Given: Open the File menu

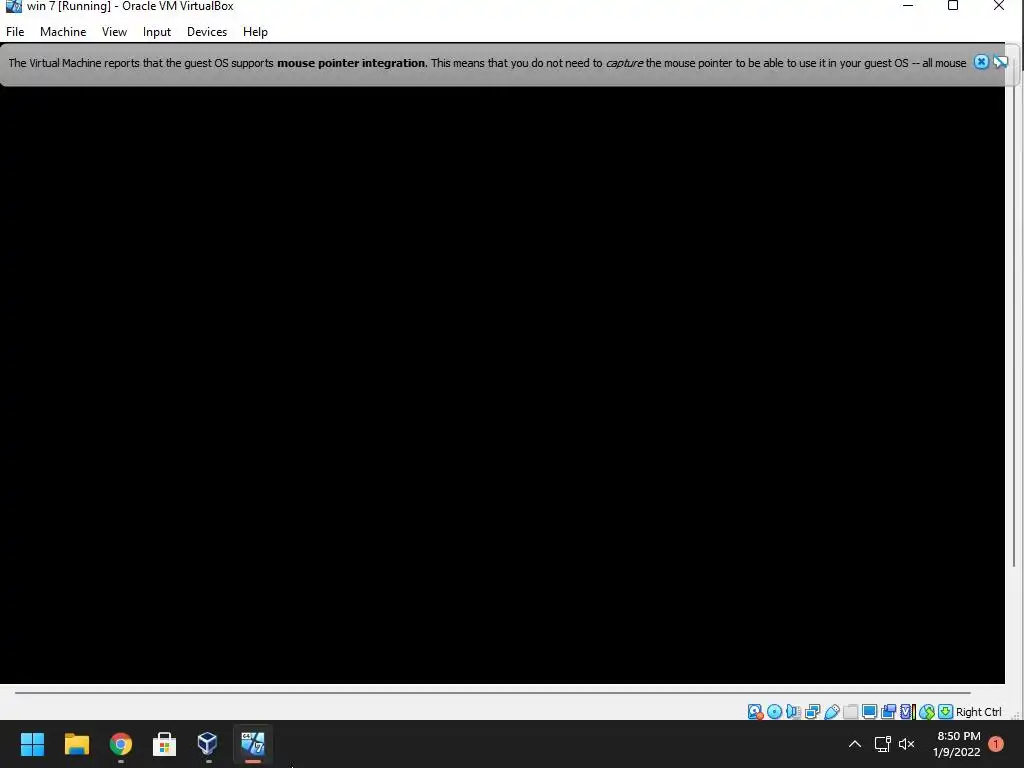Looking at the screenshot, I should tap(15, 31).
